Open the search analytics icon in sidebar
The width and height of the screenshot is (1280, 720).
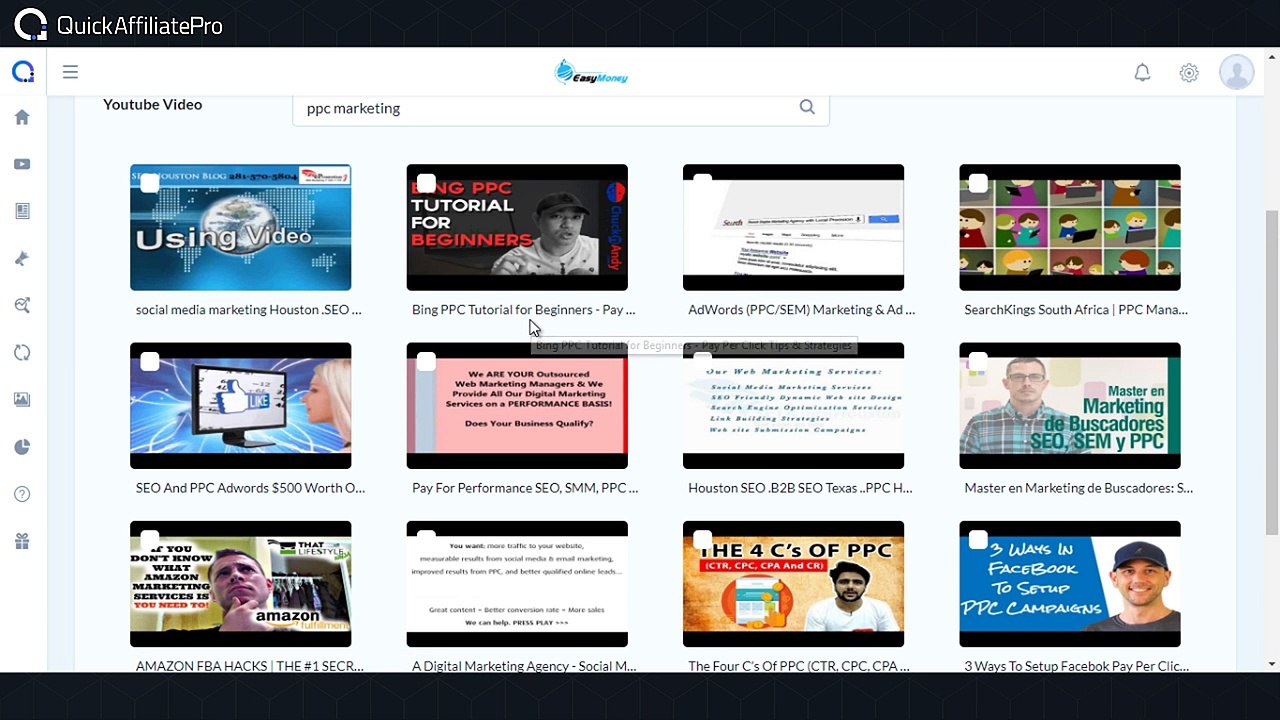[x=22, y=305]
